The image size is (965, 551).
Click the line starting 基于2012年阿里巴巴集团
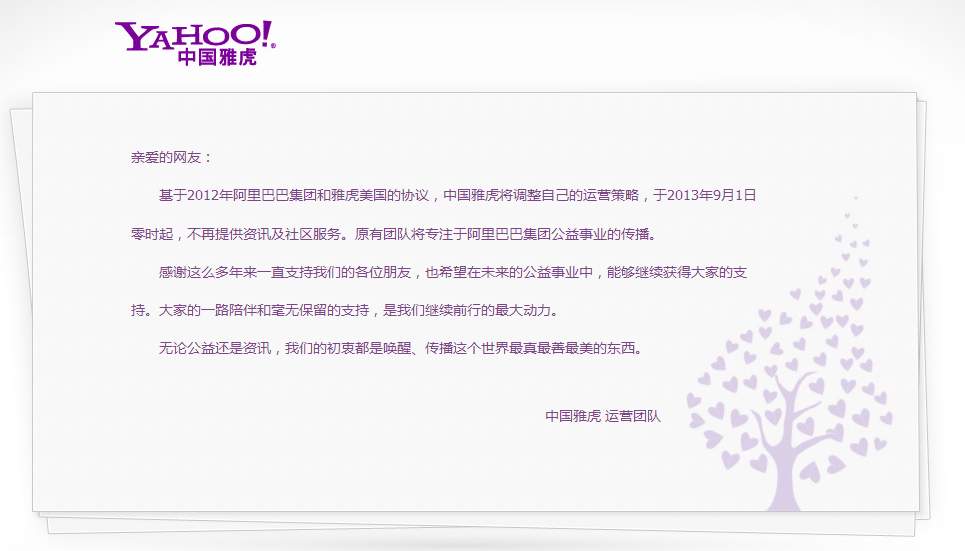[x=457, y=196]
